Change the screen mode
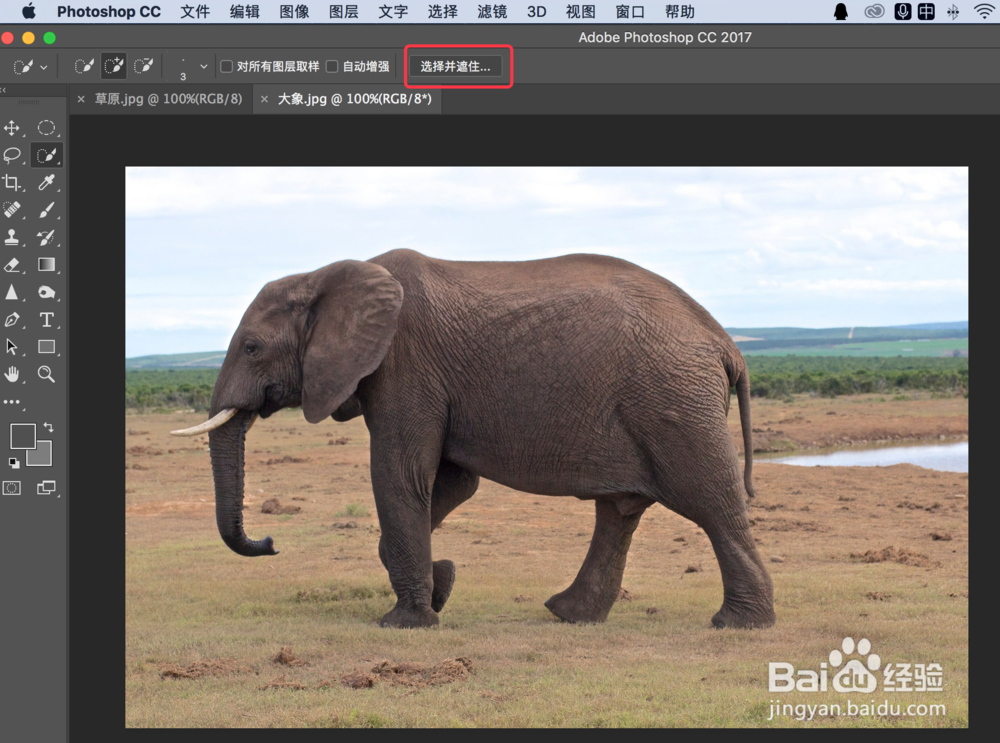This screenshot has height=743, width=1000. point(47,489)
